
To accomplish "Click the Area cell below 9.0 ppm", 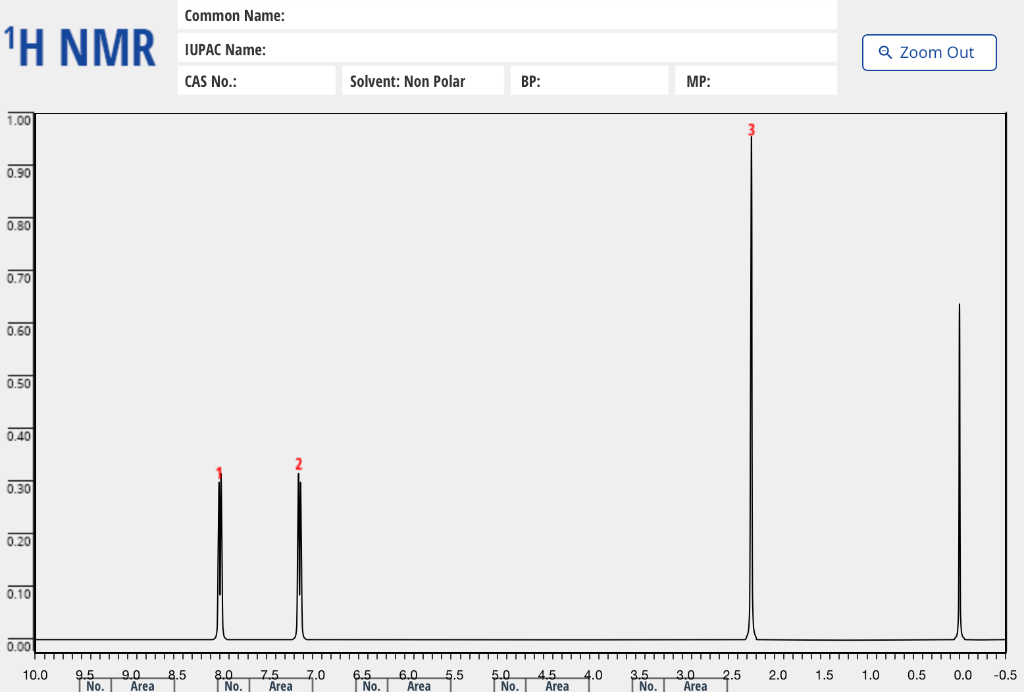I will click(x=142, y=686).
